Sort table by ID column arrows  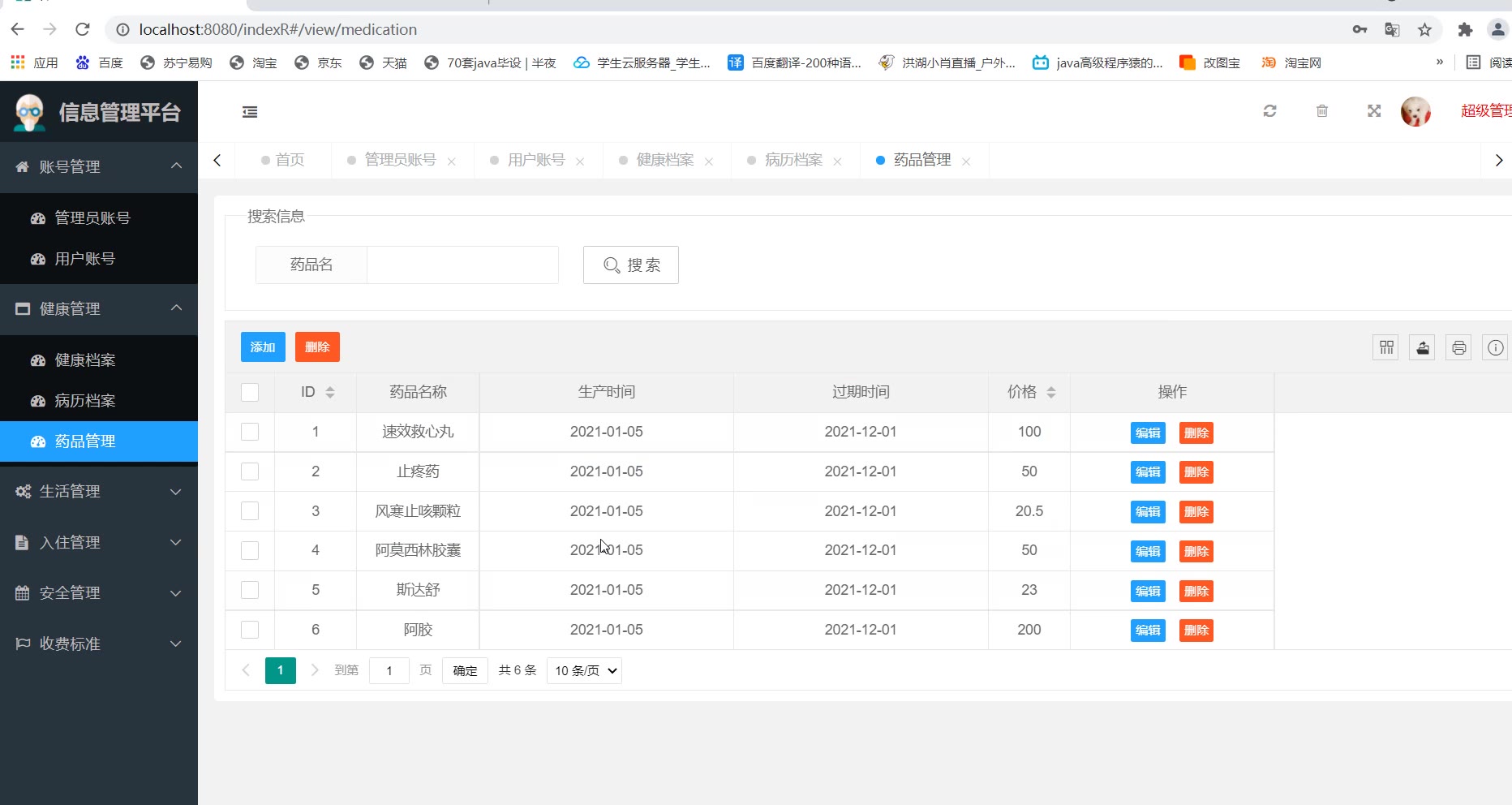pyautogui.click(x=329, y=392)
